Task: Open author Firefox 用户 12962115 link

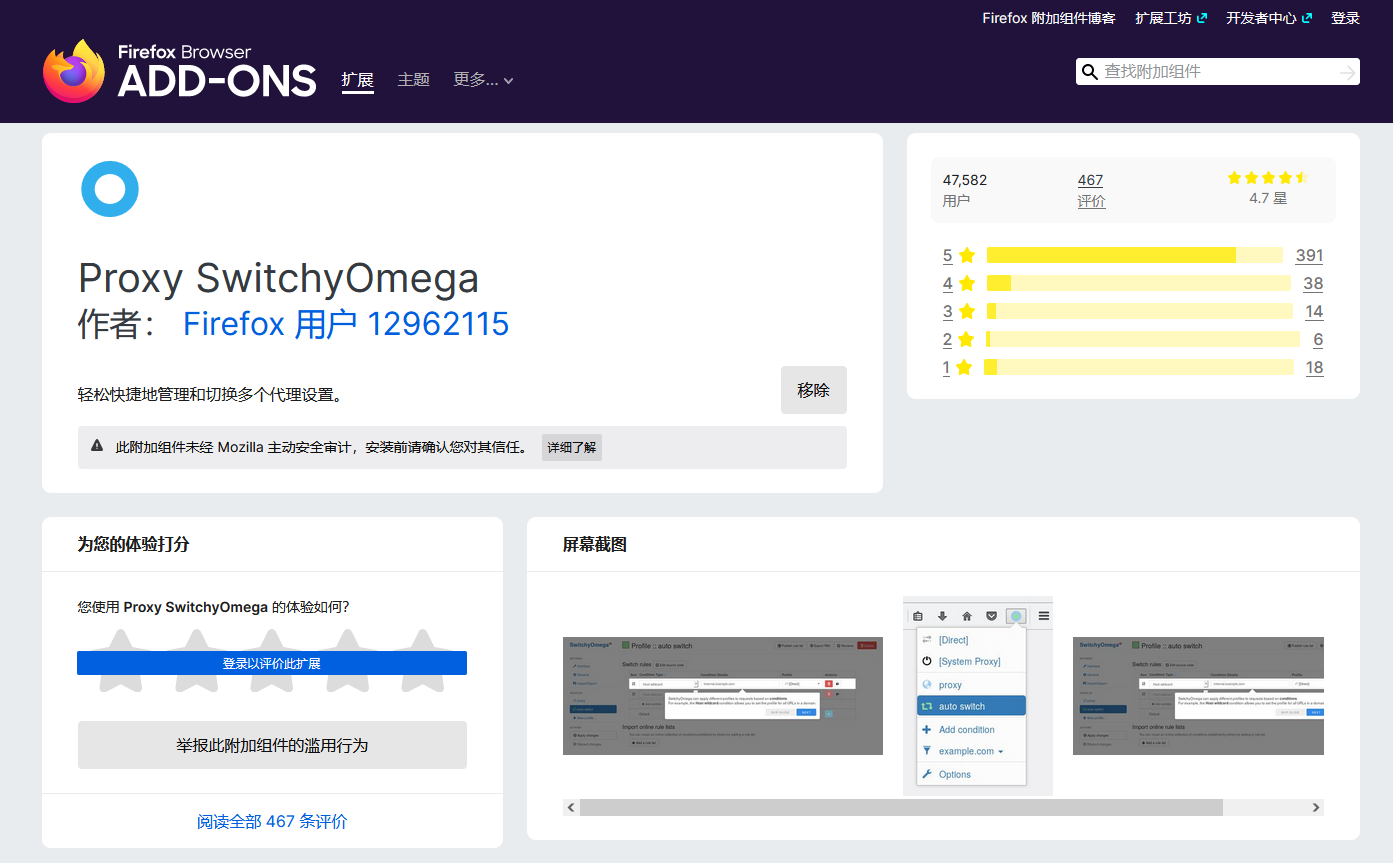Action: (x=346, y=324)
